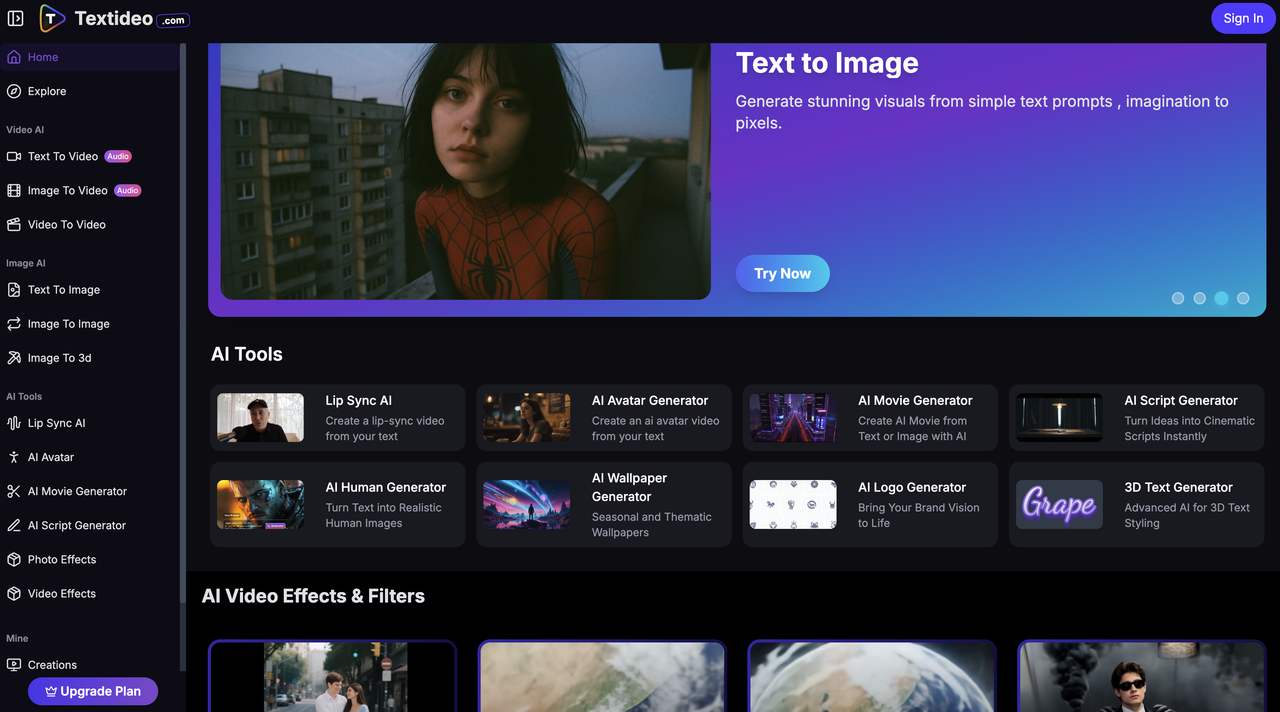Open Image To 3d sidebar link
The image size is (1280, 712).
90,358
